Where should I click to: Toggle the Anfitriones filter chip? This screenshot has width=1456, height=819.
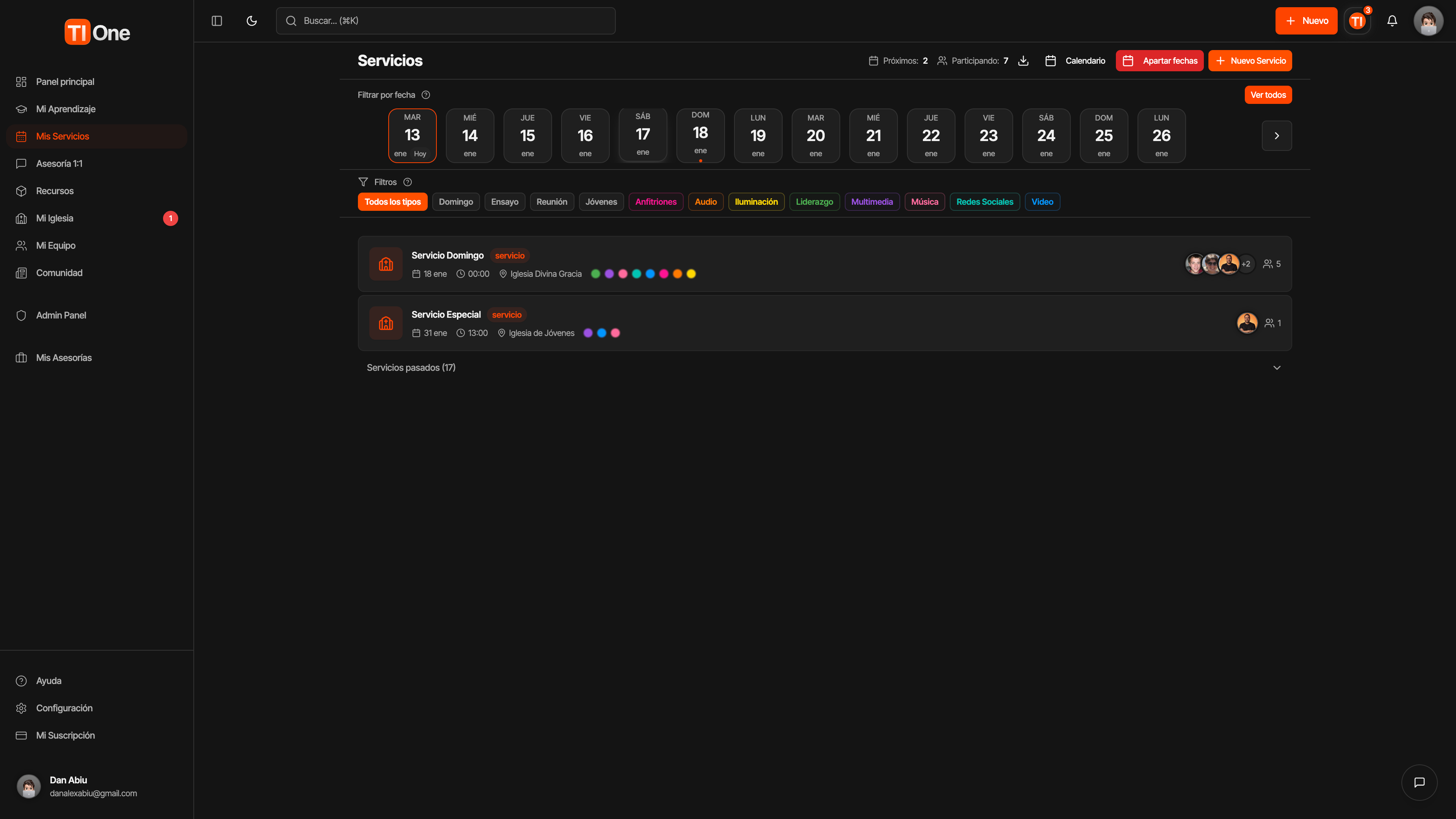coord(656,202)
